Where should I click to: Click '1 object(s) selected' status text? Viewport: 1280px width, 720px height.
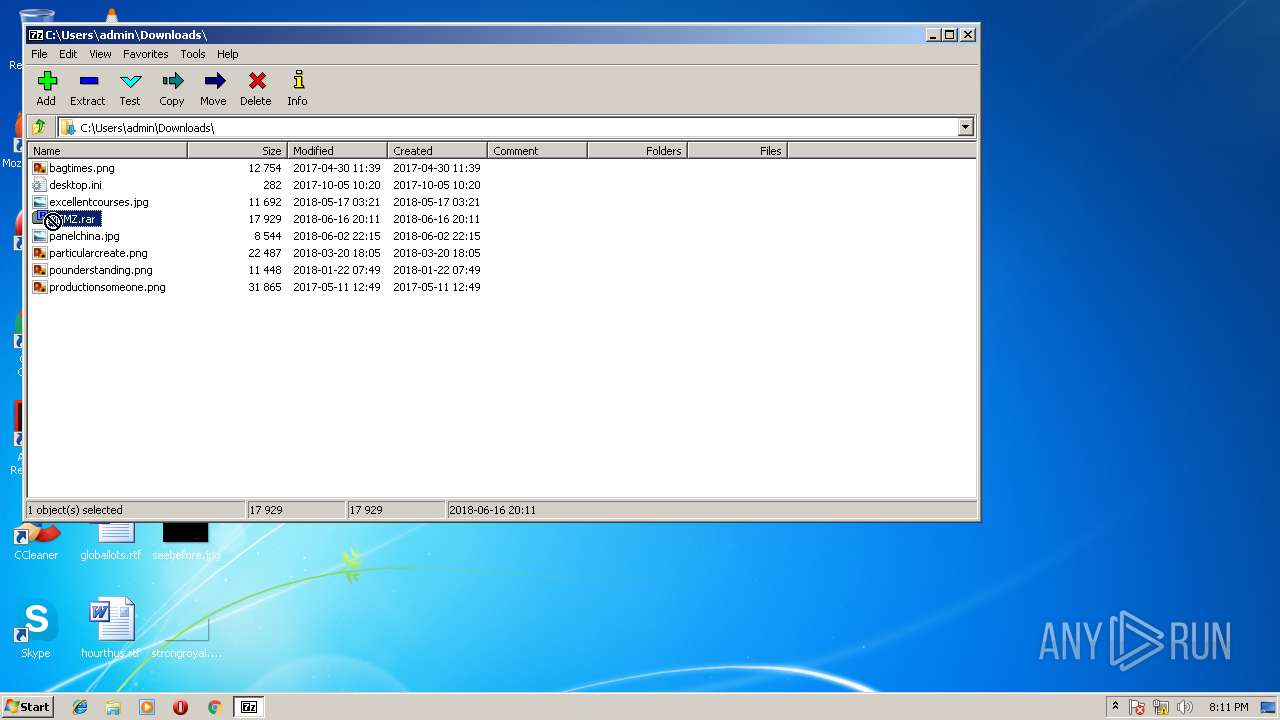75,510
